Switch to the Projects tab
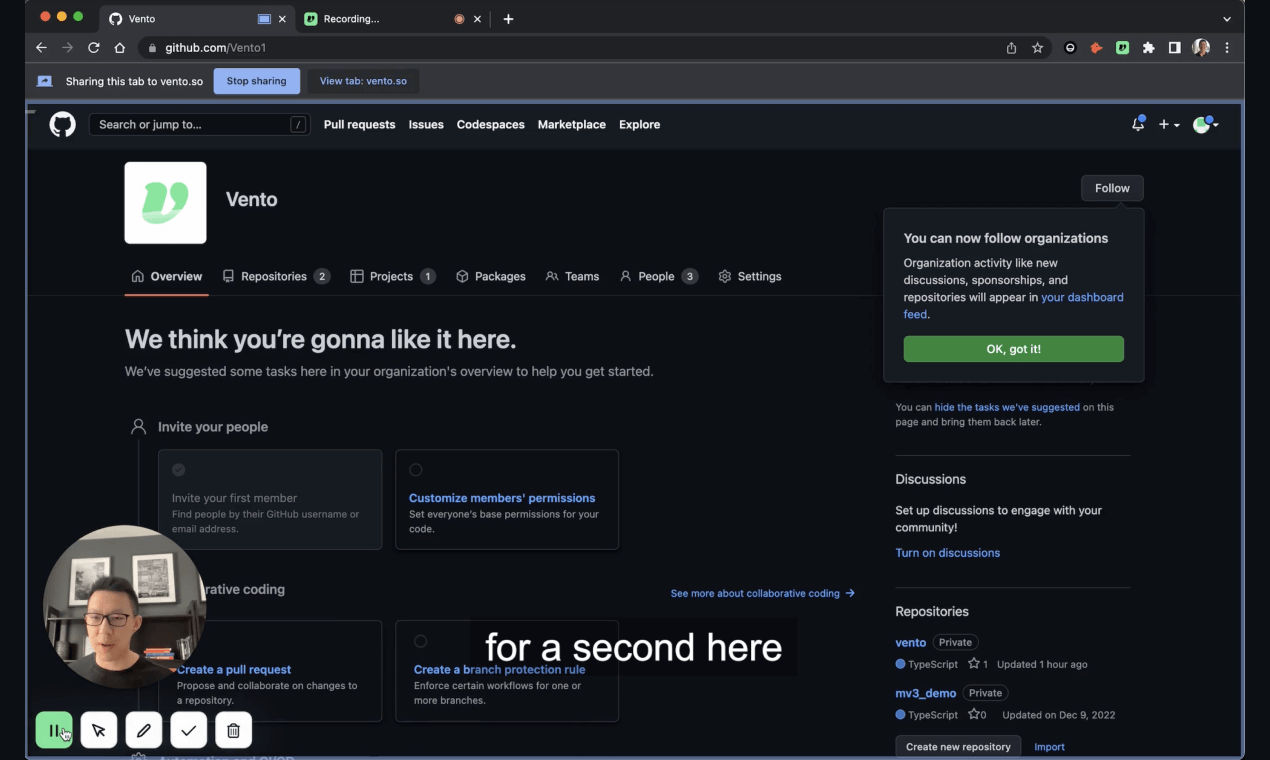Screen dimensions: 1270x760 (393, 276)
